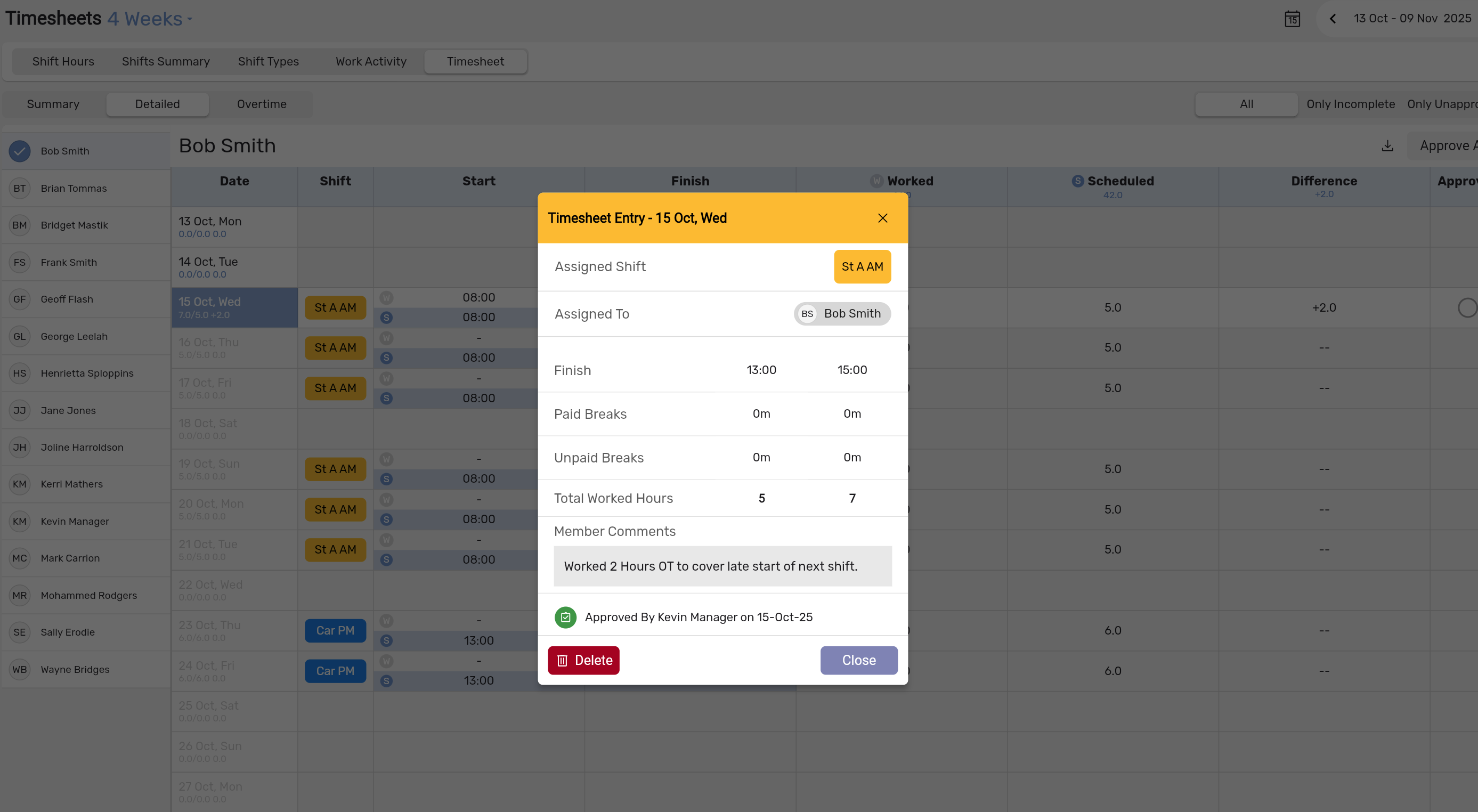Click the download timesheet icon
The width and height of the screenshot is (1478, 812).
1387,146
